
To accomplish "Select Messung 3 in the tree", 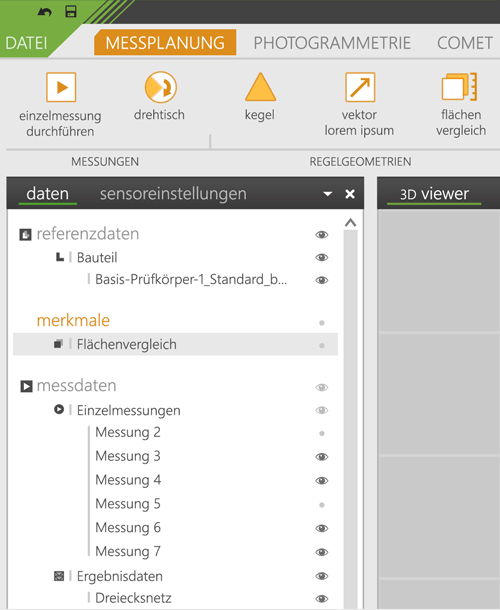I will pos(128,456).
